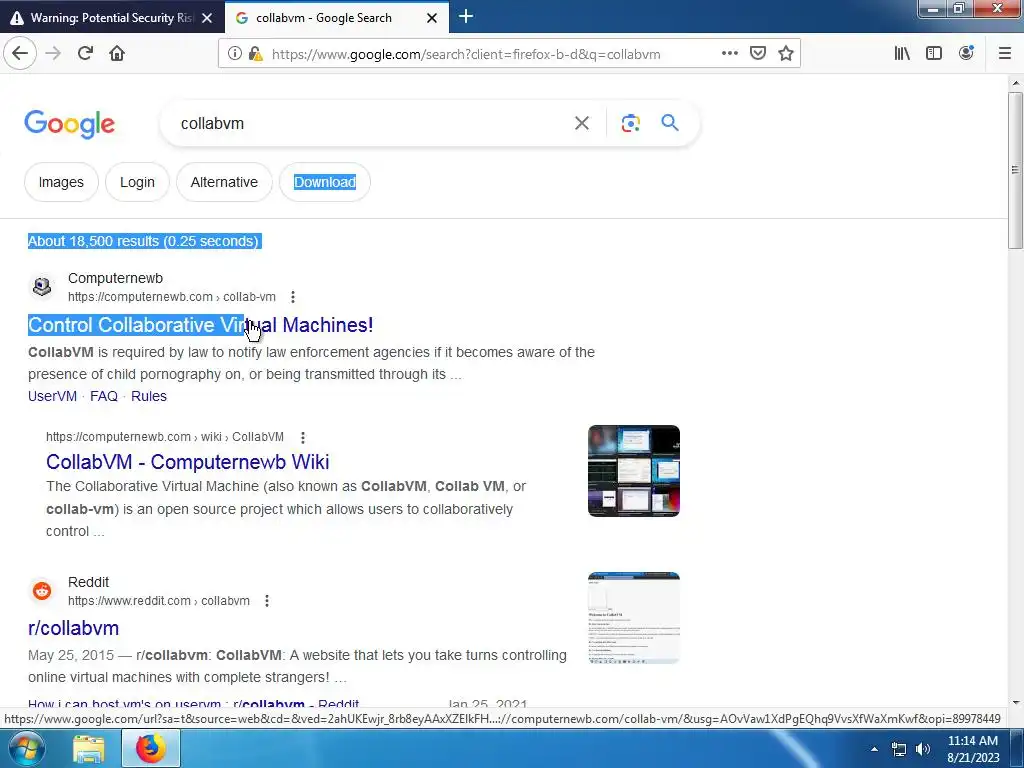This screenshot has width=1024, height=768.
Task: Click the About 18,500 results text
Action: (144, 241)
